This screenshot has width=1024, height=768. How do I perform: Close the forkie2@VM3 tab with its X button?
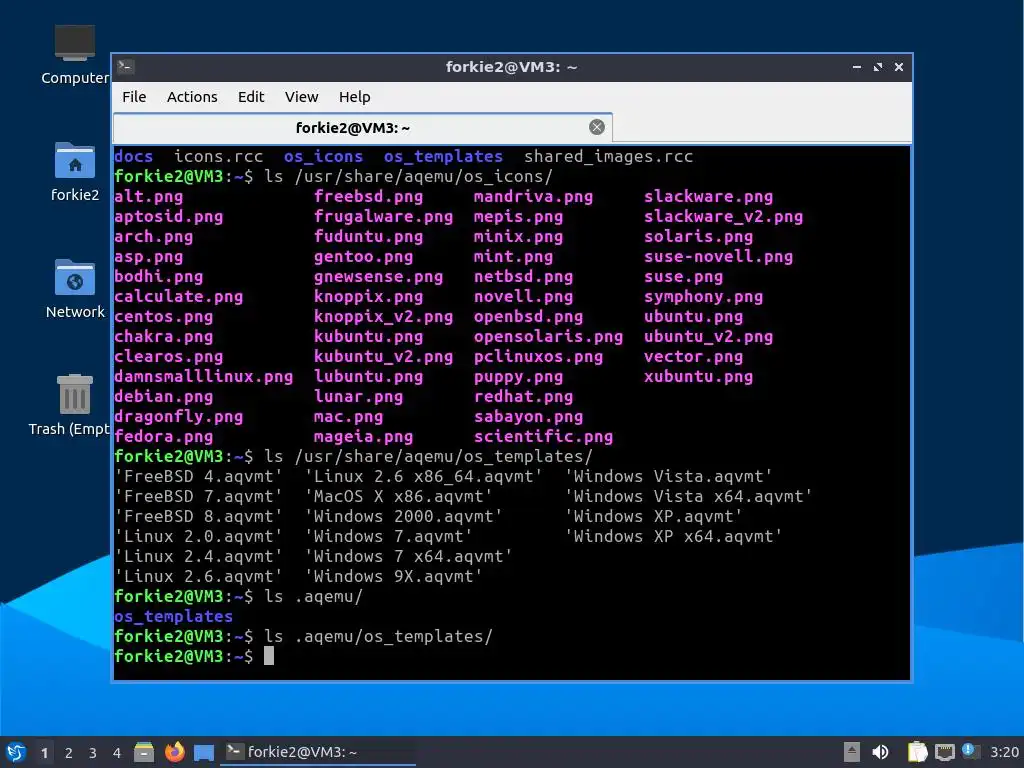pyautogui.click(x=596, y=127)
